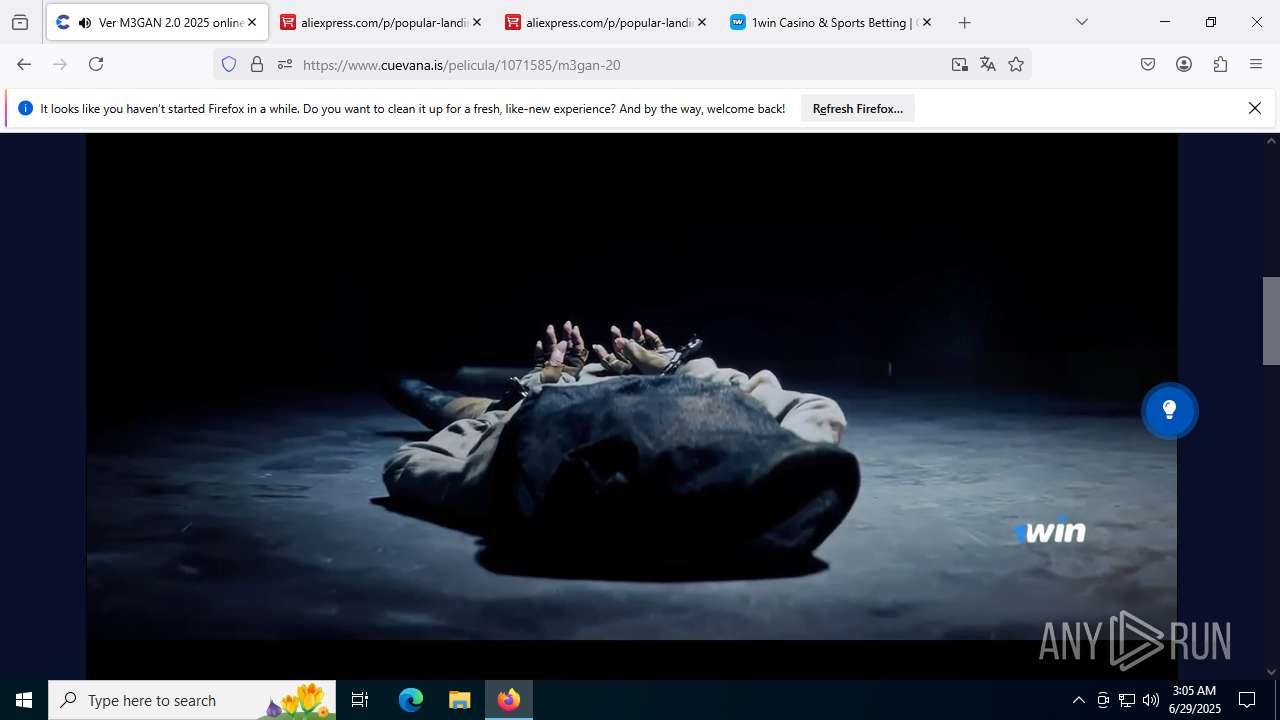Close the first aliexpress.com tab
Screen dimensions: 1280x720
click(477, 22)
